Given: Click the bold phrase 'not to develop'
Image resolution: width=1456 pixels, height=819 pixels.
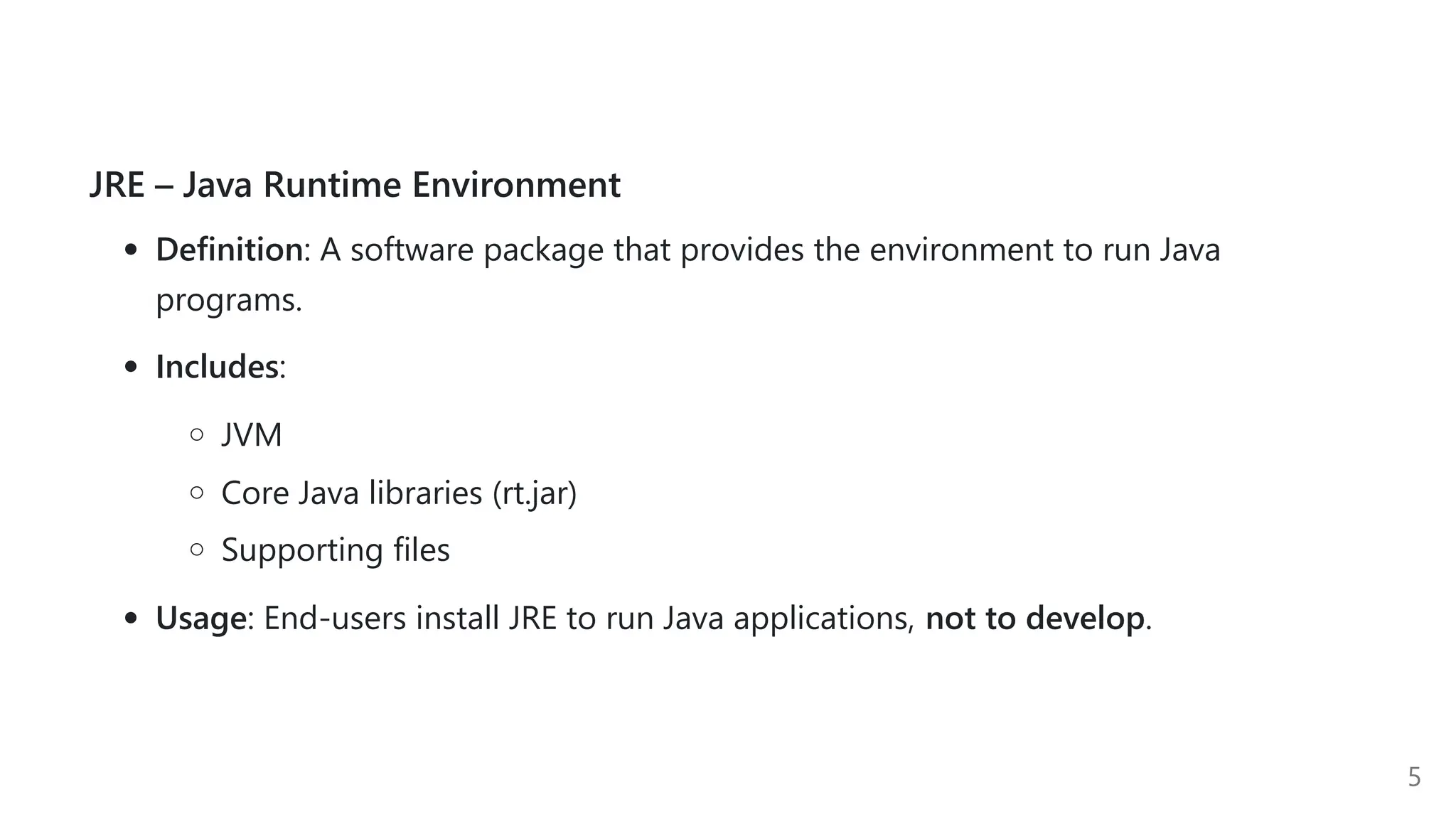Looking at the screenshot, I should (x=1035, y=618).
